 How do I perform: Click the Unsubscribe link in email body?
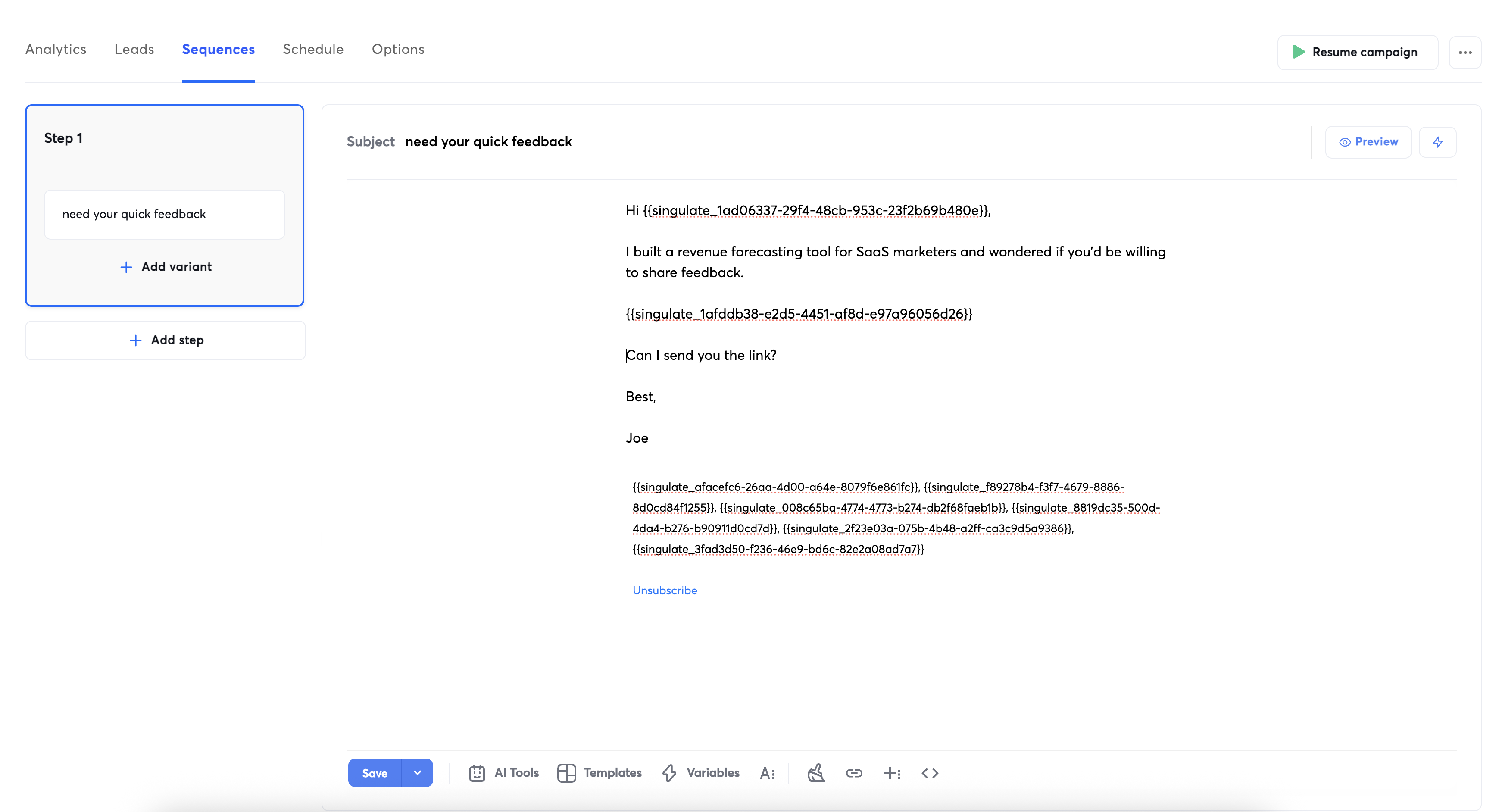[x=665, y=590]
